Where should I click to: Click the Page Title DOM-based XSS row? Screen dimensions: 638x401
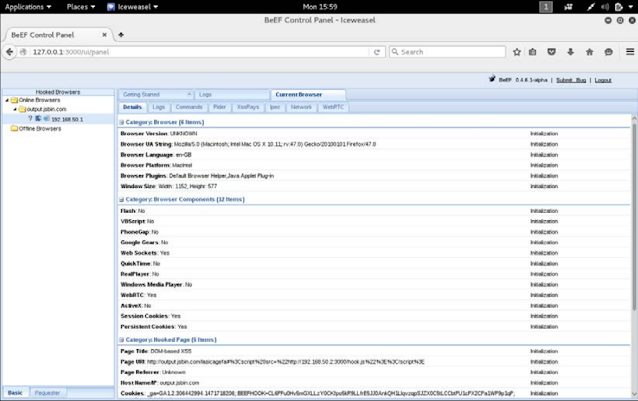click(374, 351)
